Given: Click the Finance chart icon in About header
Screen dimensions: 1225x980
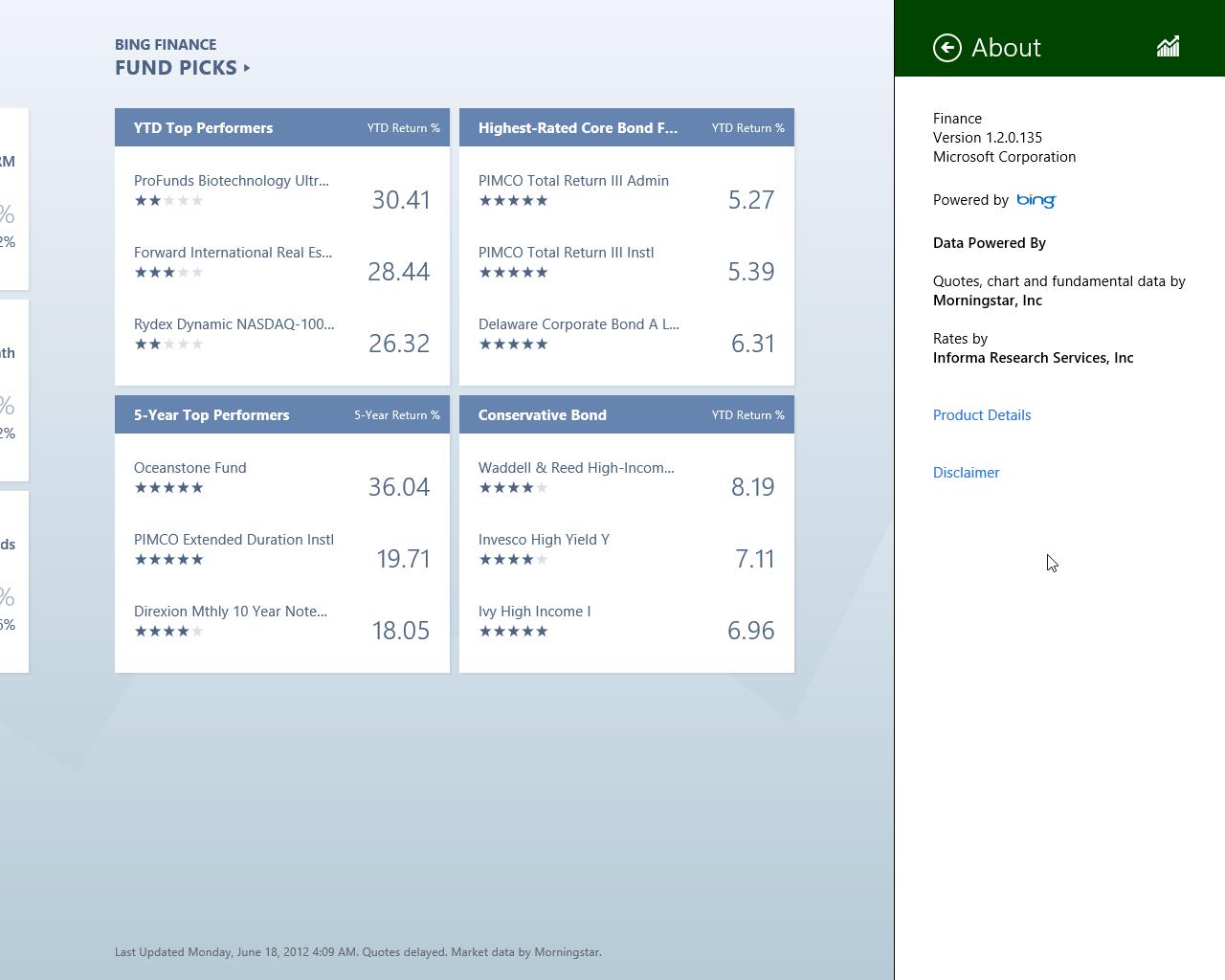Looking at the screenshot, I should (1168, 47).
